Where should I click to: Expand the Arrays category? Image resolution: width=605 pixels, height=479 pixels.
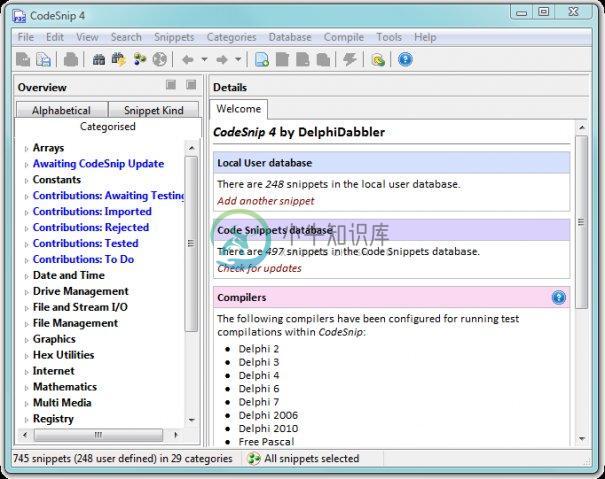(26, 149)
